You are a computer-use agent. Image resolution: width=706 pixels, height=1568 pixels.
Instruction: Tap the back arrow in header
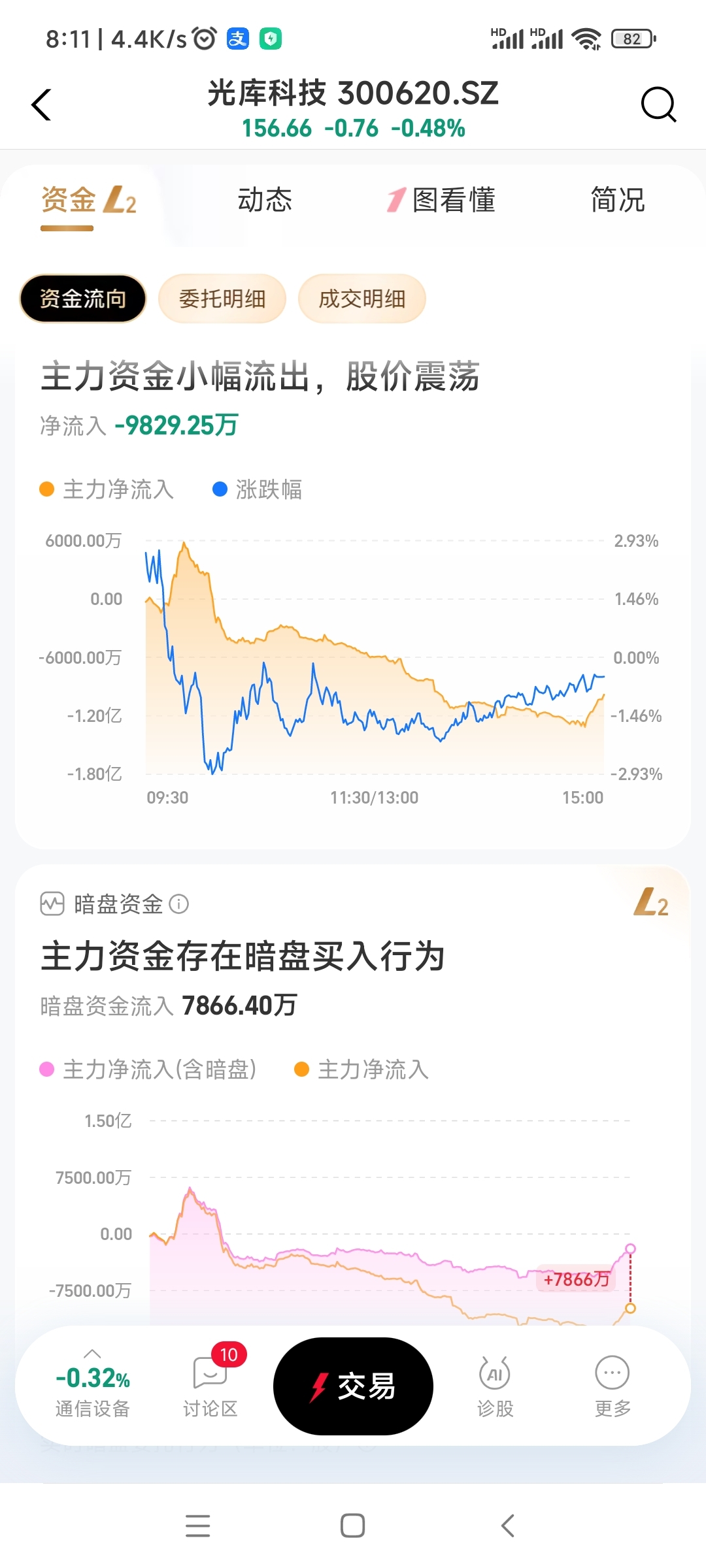tap(42, 105)
